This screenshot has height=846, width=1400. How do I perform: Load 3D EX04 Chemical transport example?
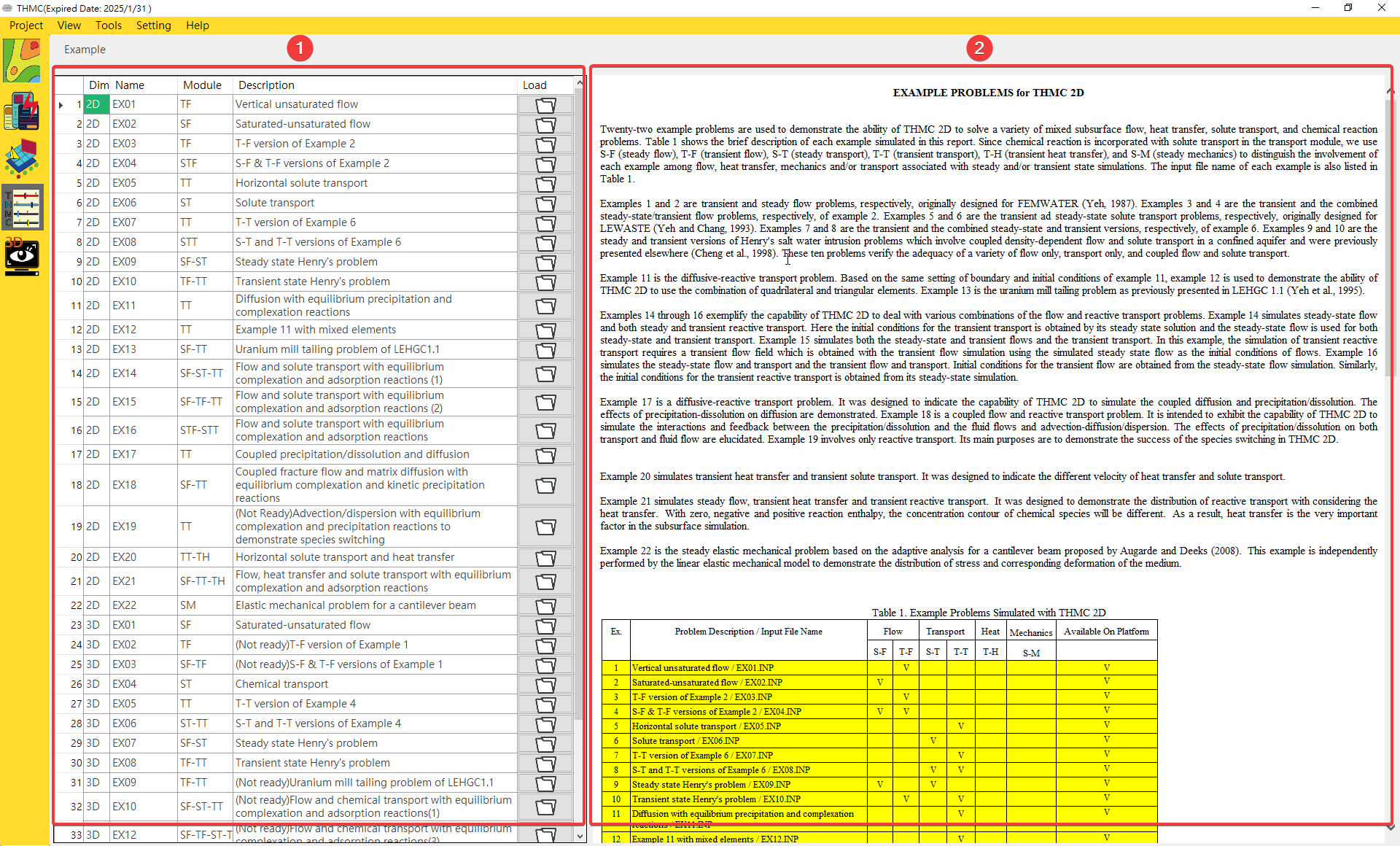545,684
